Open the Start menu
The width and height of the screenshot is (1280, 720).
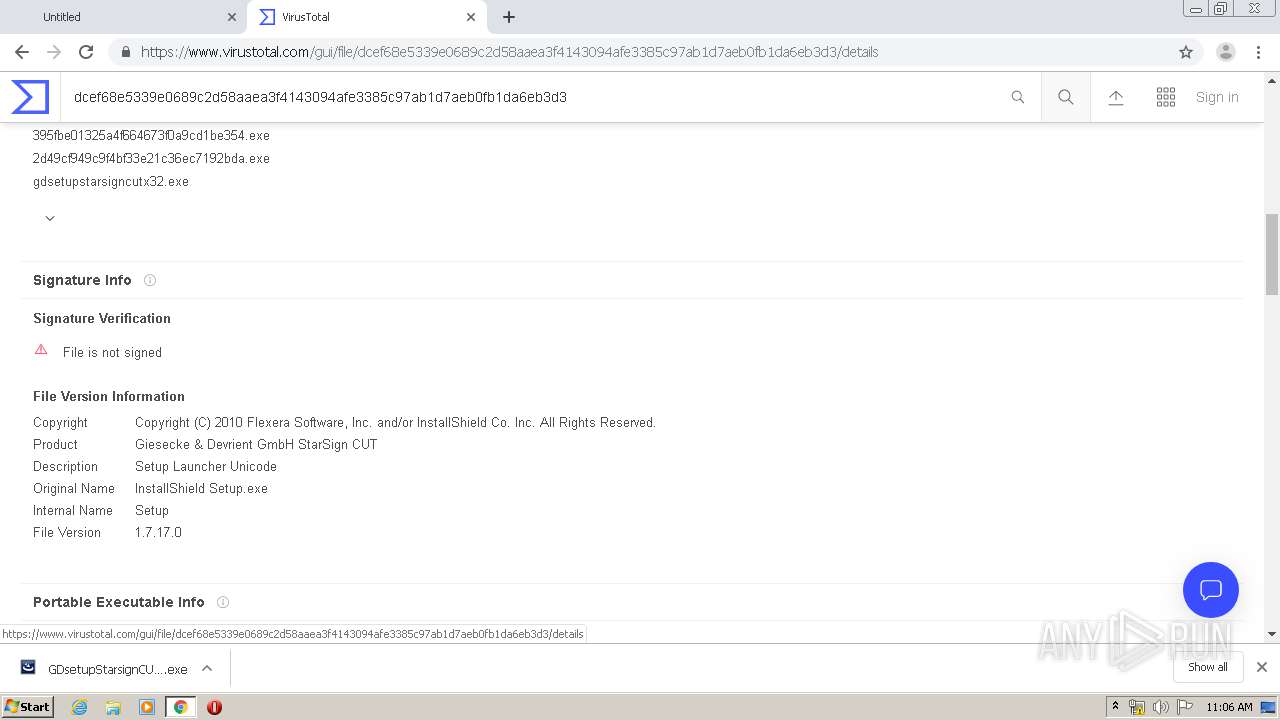pos(28,707)
